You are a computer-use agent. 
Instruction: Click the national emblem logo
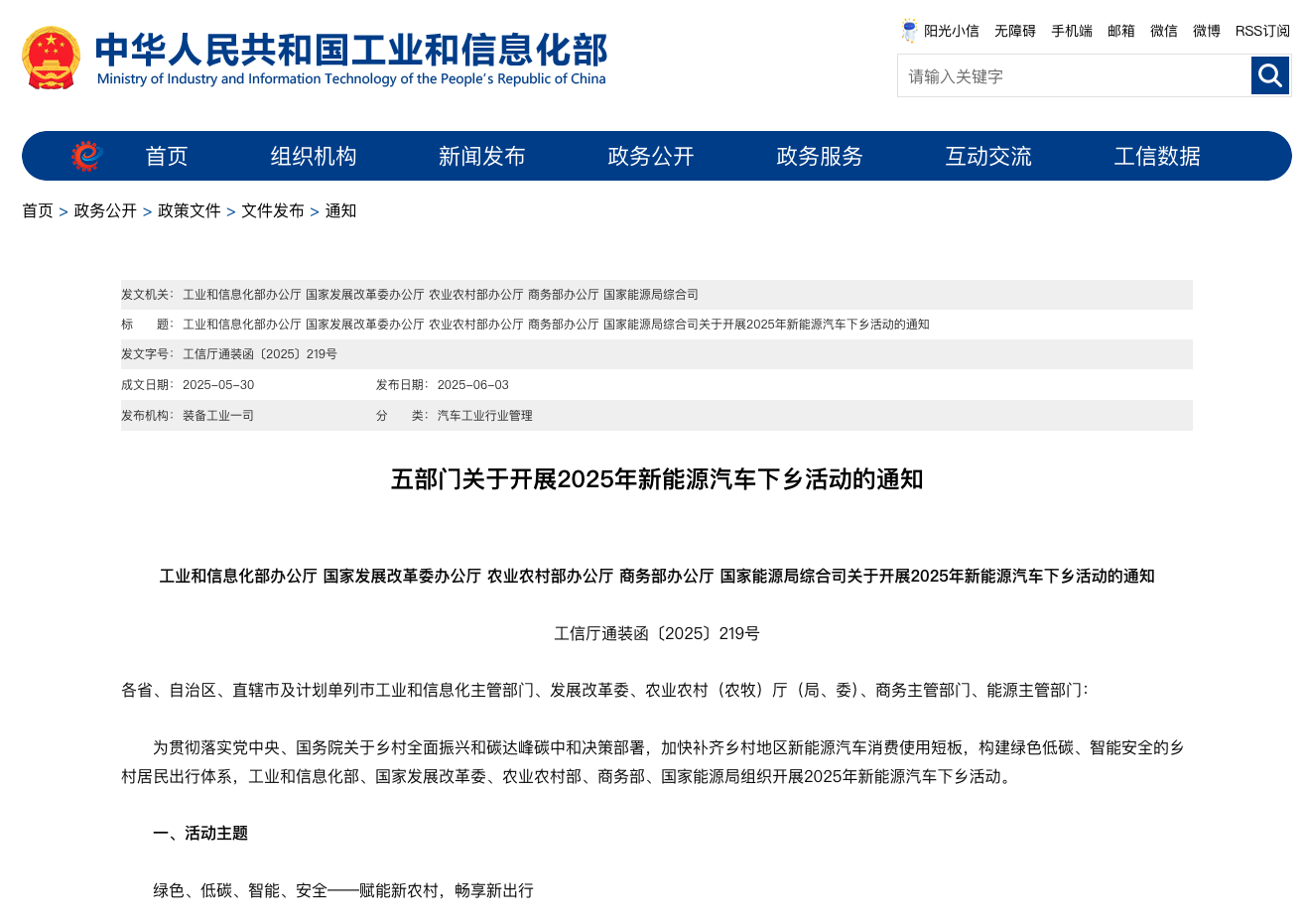point(51,58)
